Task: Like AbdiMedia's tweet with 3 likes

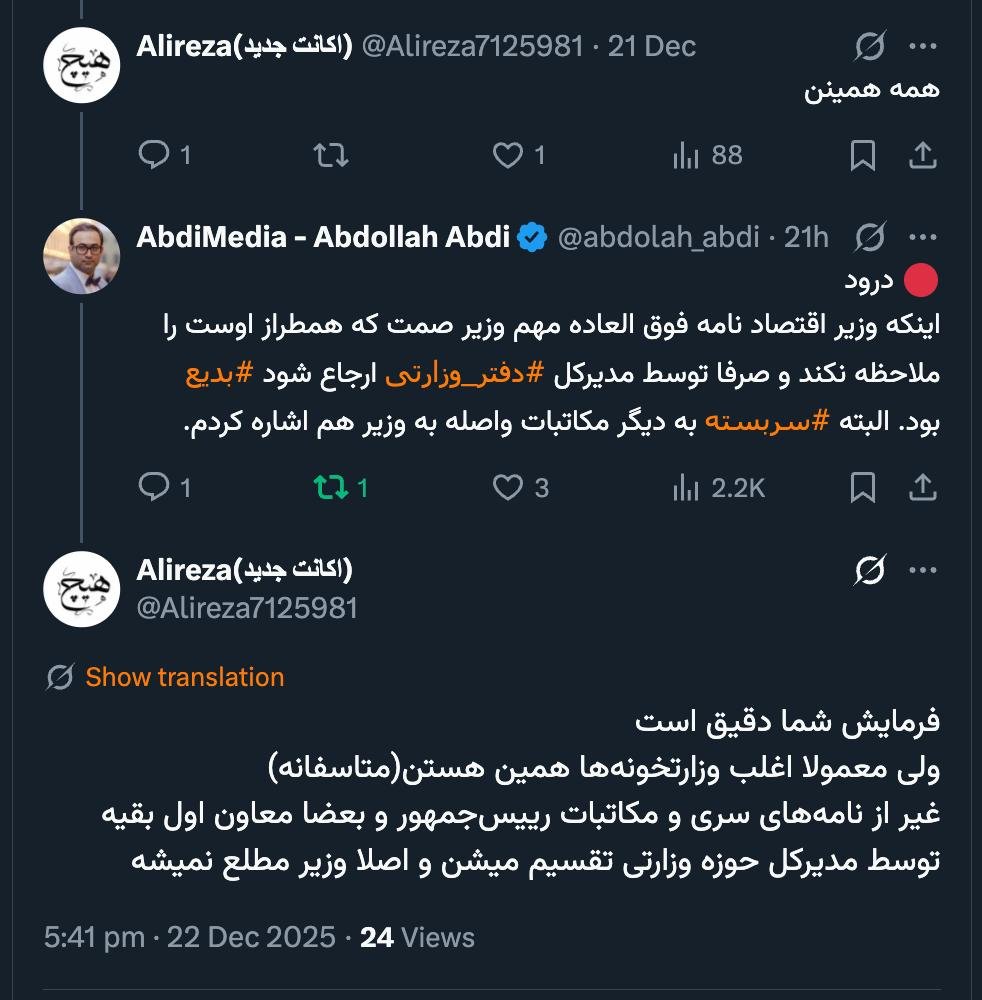Action: click(509, 487)
